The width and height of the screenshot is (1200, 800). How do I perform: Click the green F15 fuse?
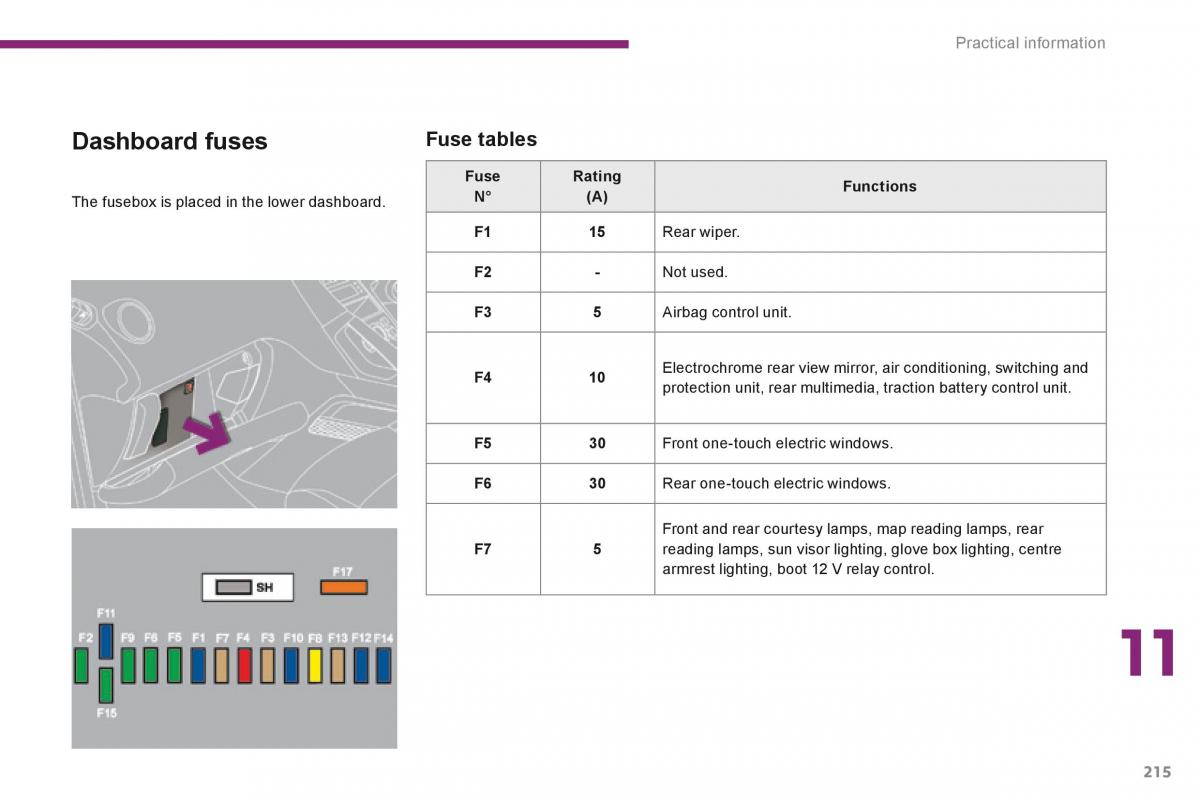click(106, 685)
